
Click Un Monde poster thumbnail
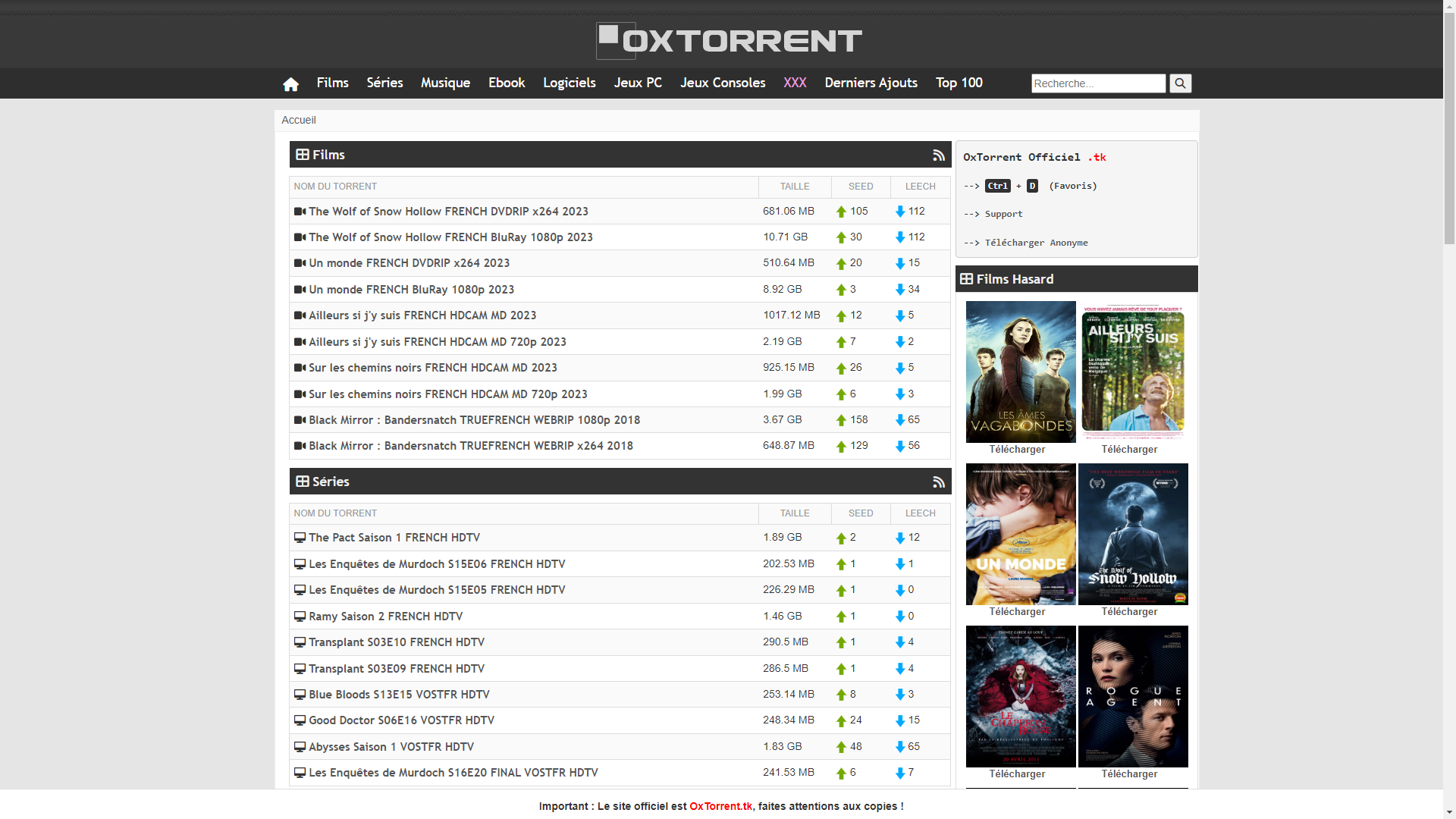point(1021,534)
